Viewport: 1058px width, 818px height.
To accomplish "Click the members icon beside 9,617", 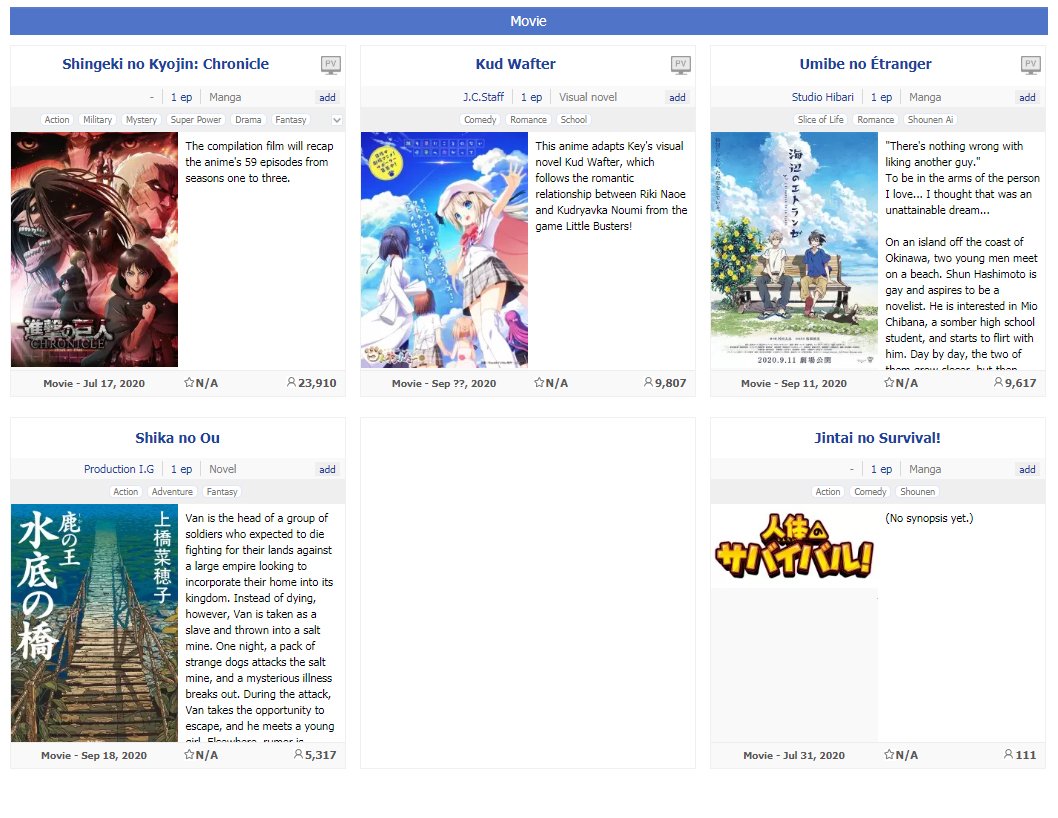I will tap(998, 383).
